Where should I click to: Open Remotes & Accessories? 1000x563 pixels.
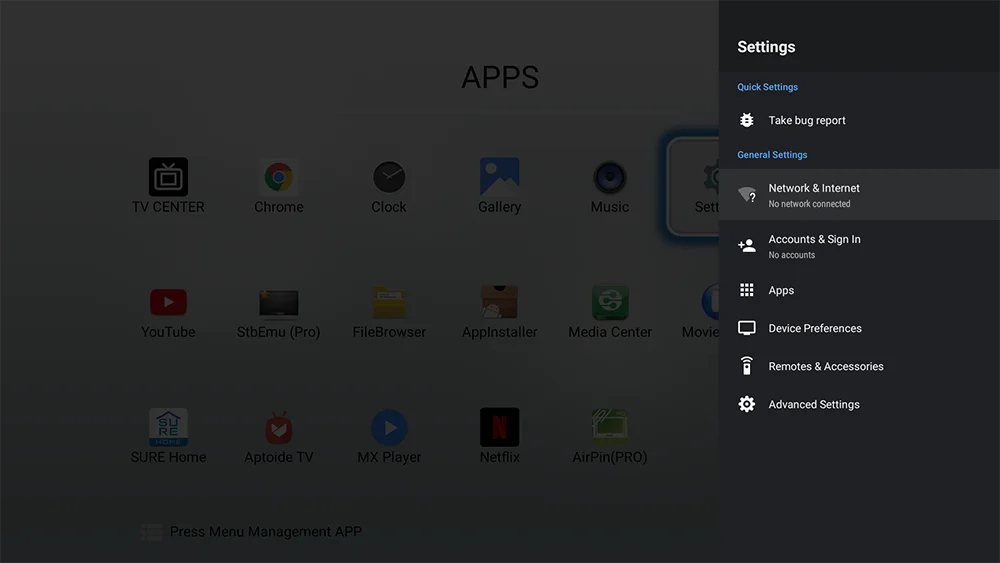859,367
